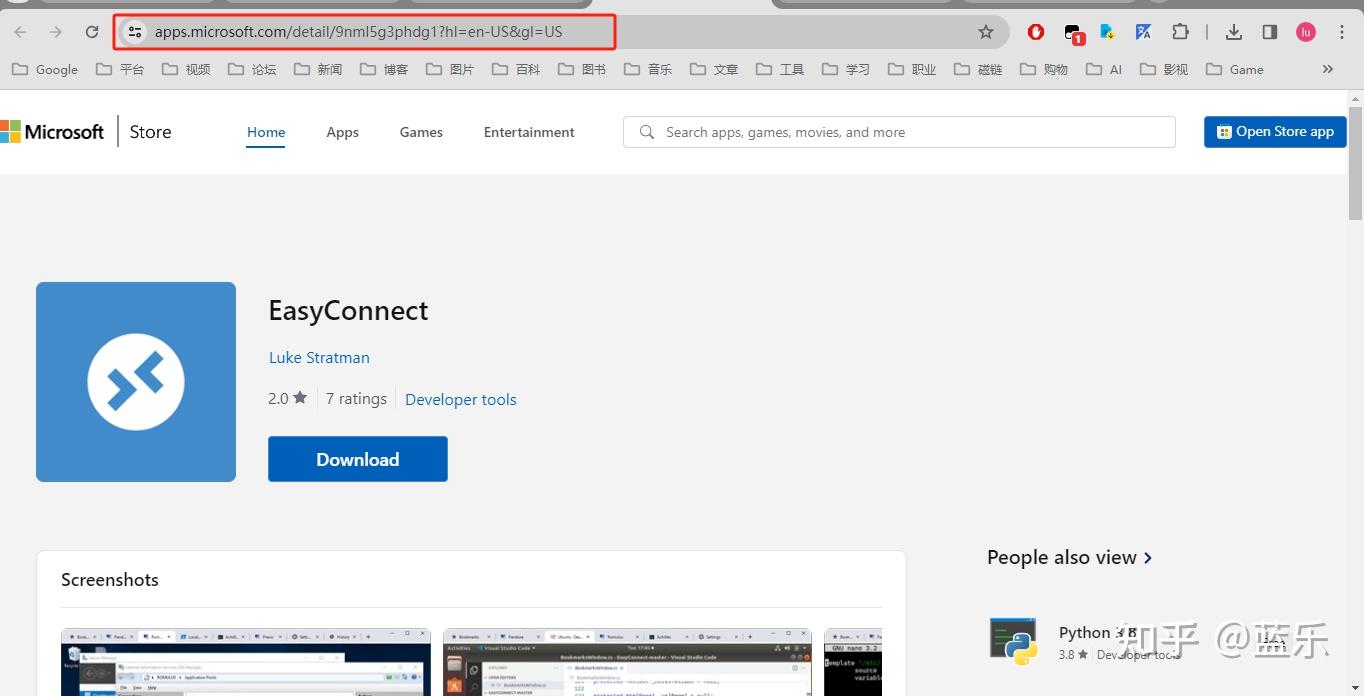Click the Downloads icon in the toolbar
The image size is (1364, 696).
[x=1233, y=31]
